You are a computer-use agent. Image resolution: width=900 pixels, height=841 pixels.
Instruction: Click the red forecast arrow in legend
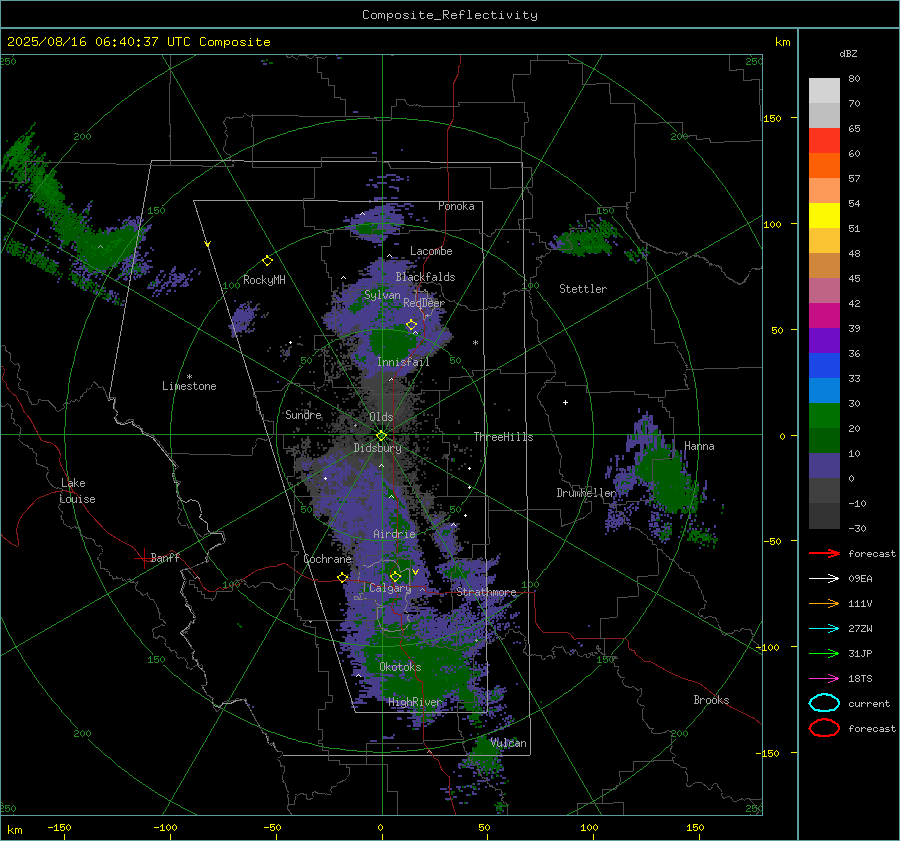(824, 553)
